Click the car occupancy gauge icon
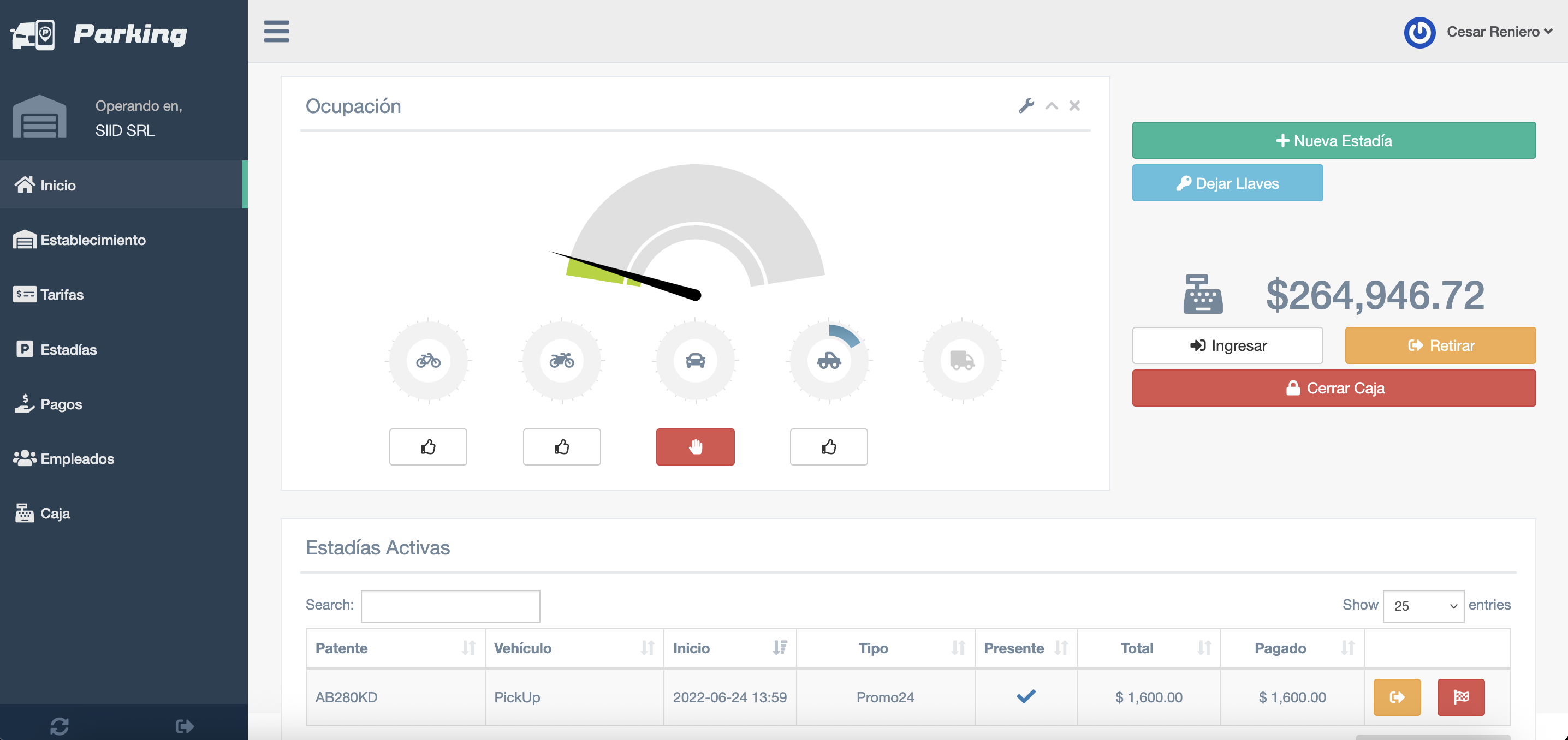 pyautogui.click(x=695, y=360)
